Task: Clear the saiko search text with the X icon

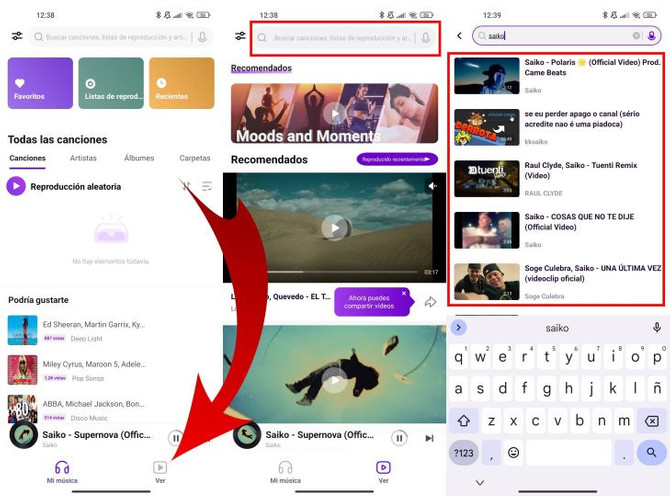Action: click(x=636, y=36)
